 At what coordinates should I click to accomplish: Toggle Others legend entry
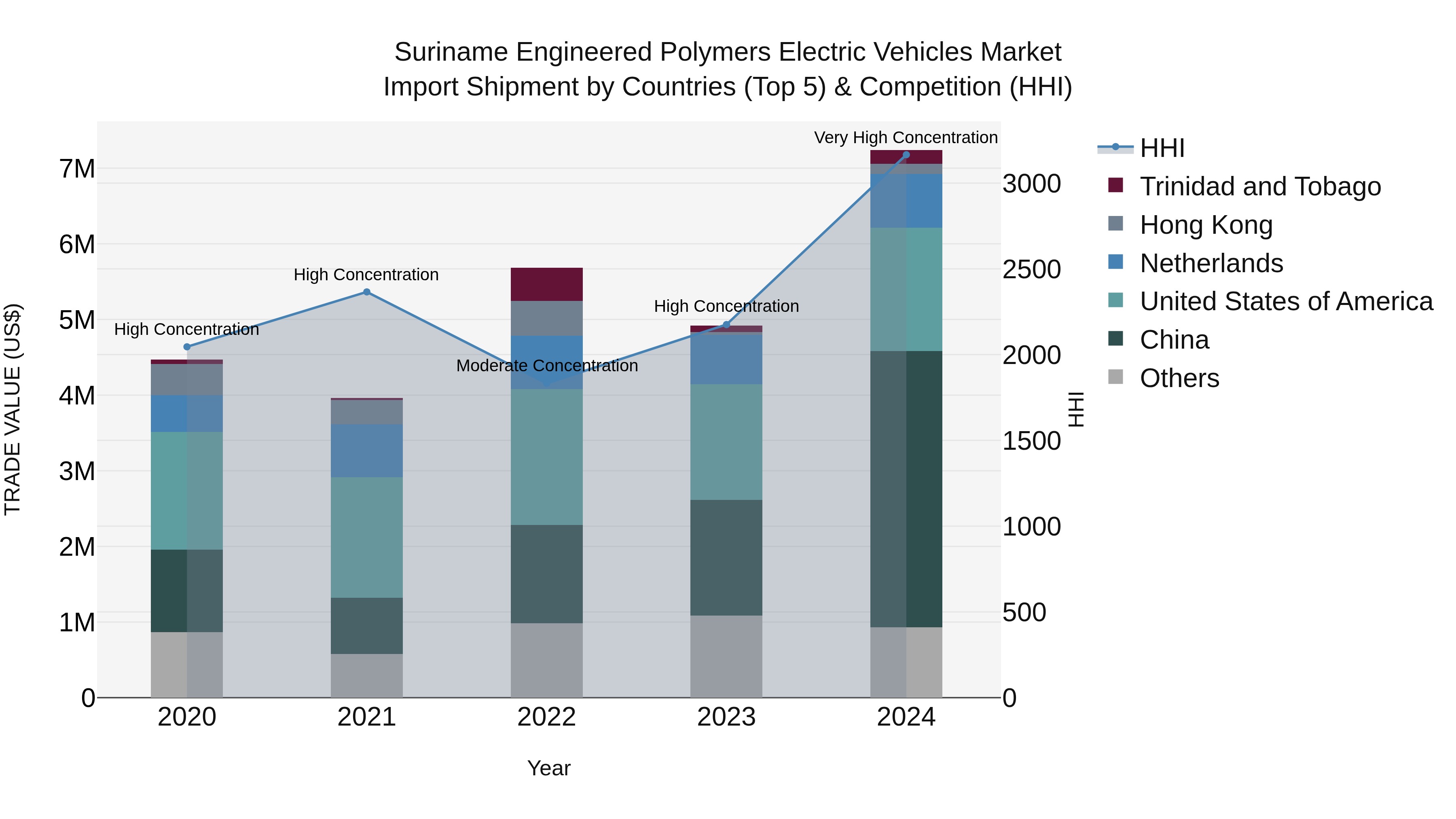[x=1164, y=378]
